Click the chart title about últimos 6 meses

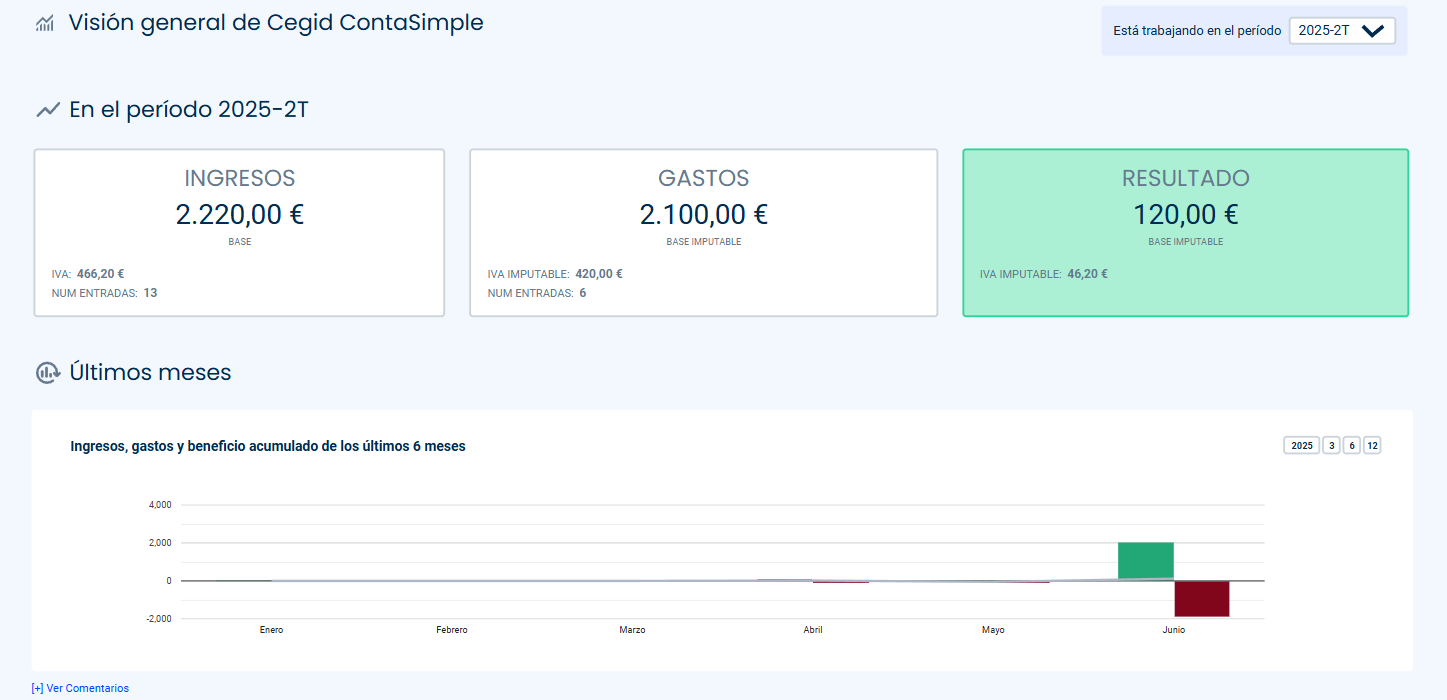[x=268, y=447]
